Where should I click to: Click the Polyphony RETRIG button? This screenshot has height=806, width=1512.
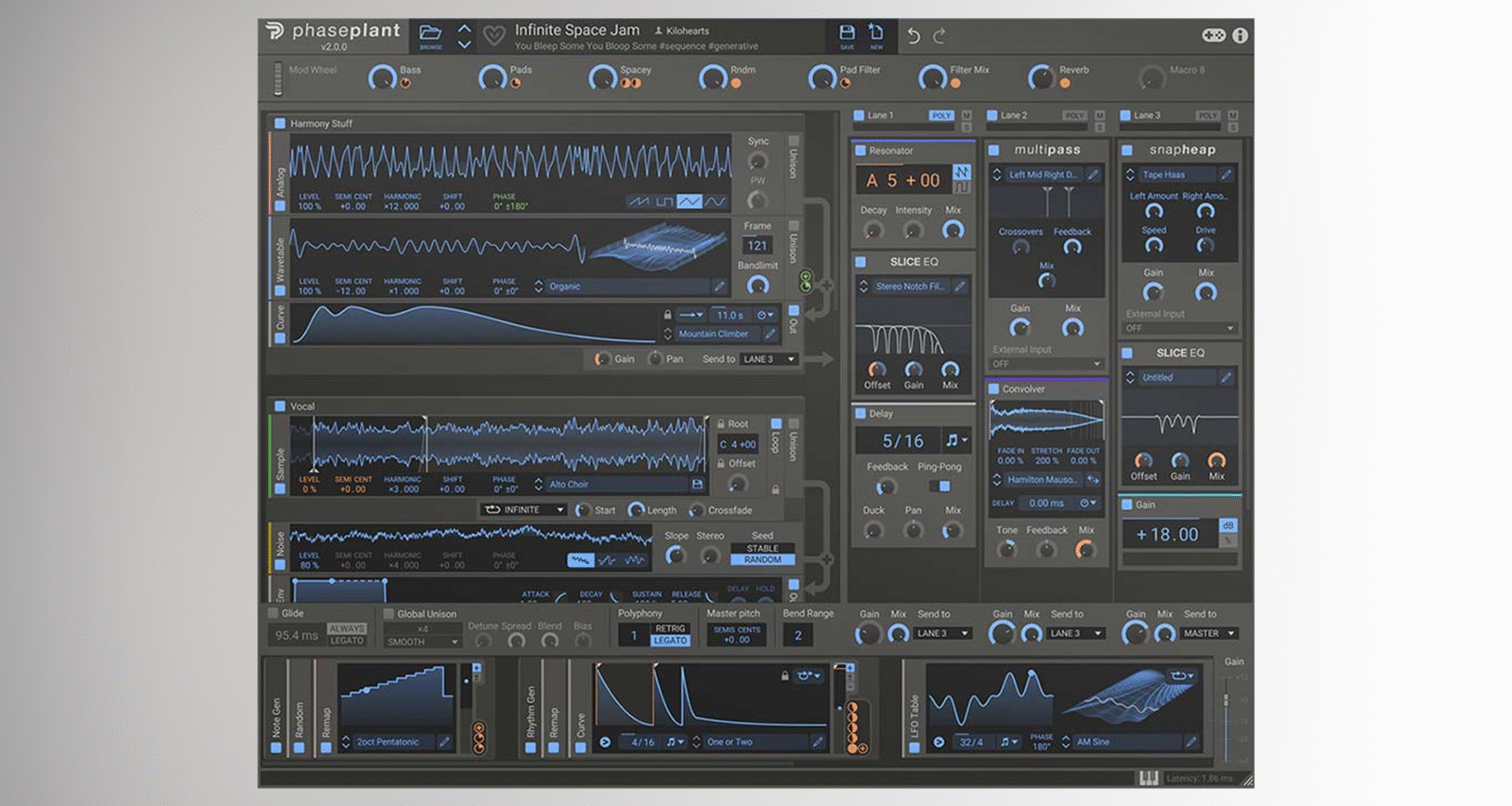click(670, 628)
